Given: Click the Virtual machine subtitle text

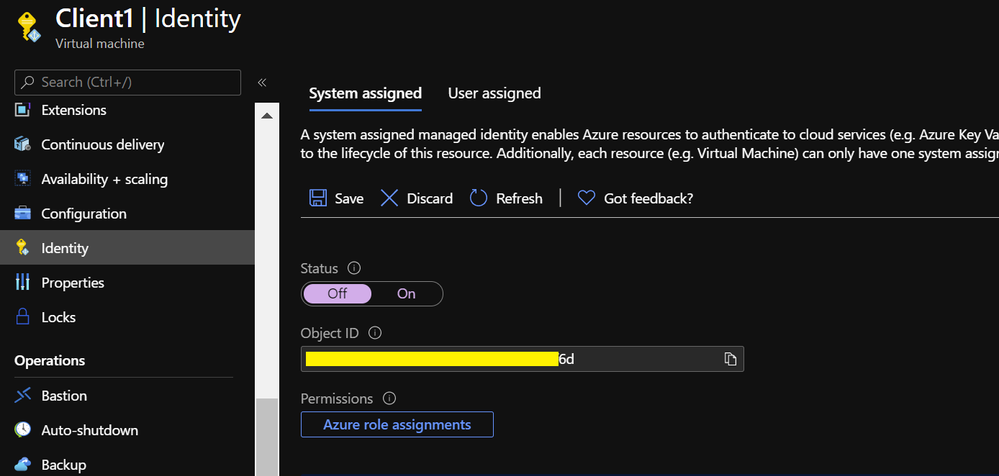Looking at the screenshot, I should [100, 44].
